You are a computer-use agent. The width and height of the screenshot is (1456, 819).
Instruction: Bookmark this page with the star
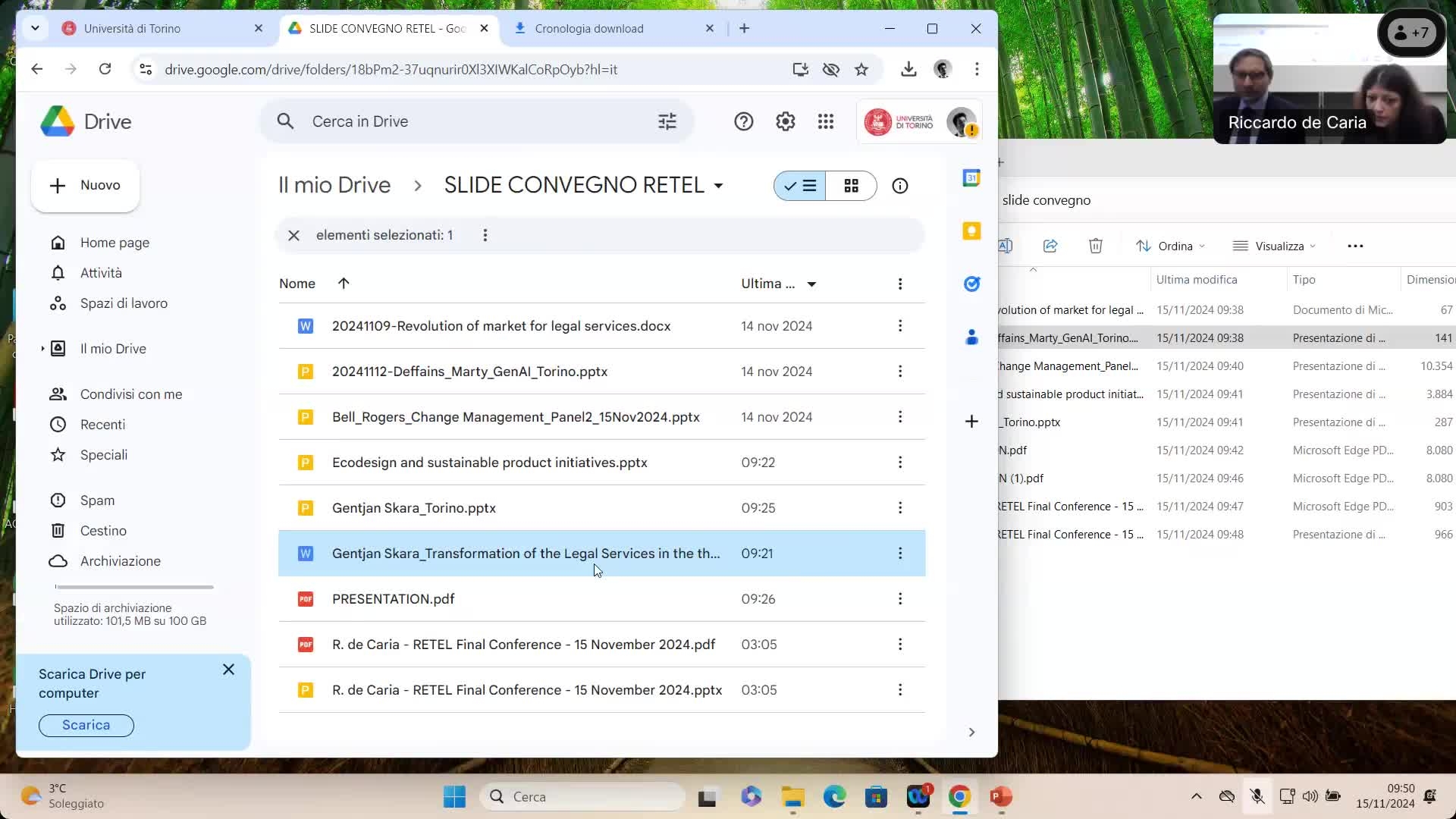(861, 70)
